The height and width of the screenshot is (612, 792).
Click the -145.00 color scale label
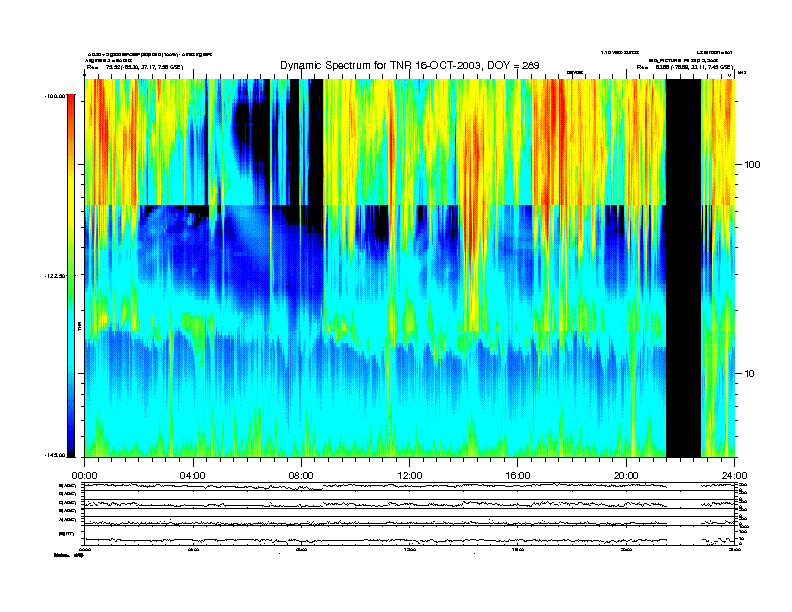(55, 455)
